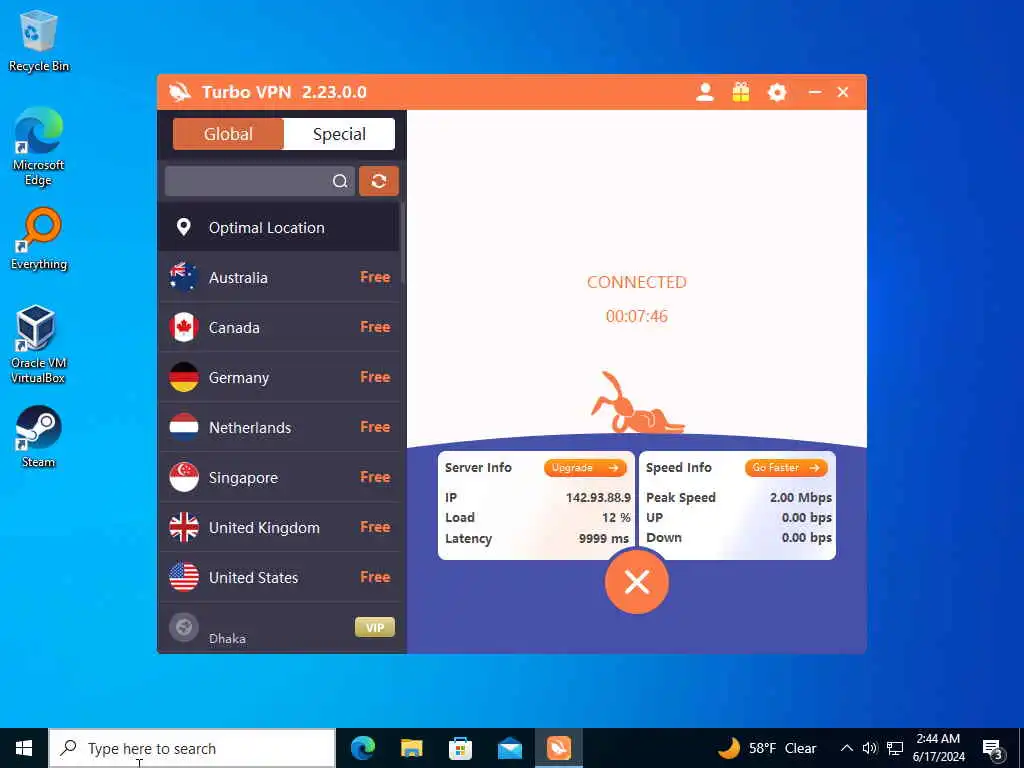
Task: Select the Oracle VM VirtualBox desktop shortcut
Action: (38, 344)
